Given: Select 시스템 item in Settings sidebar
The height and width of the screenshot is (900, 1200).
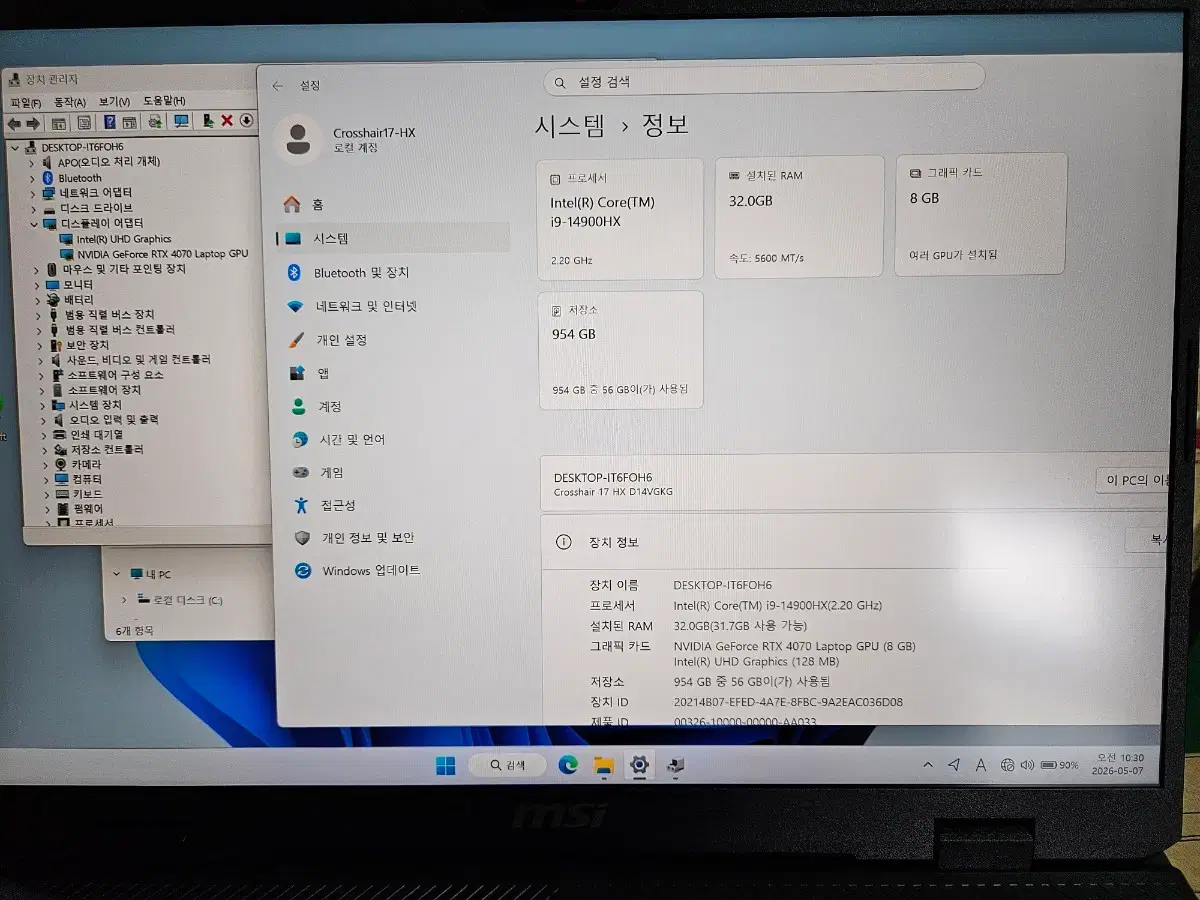Looking at the screenshot, I should (x=392, y=238).
